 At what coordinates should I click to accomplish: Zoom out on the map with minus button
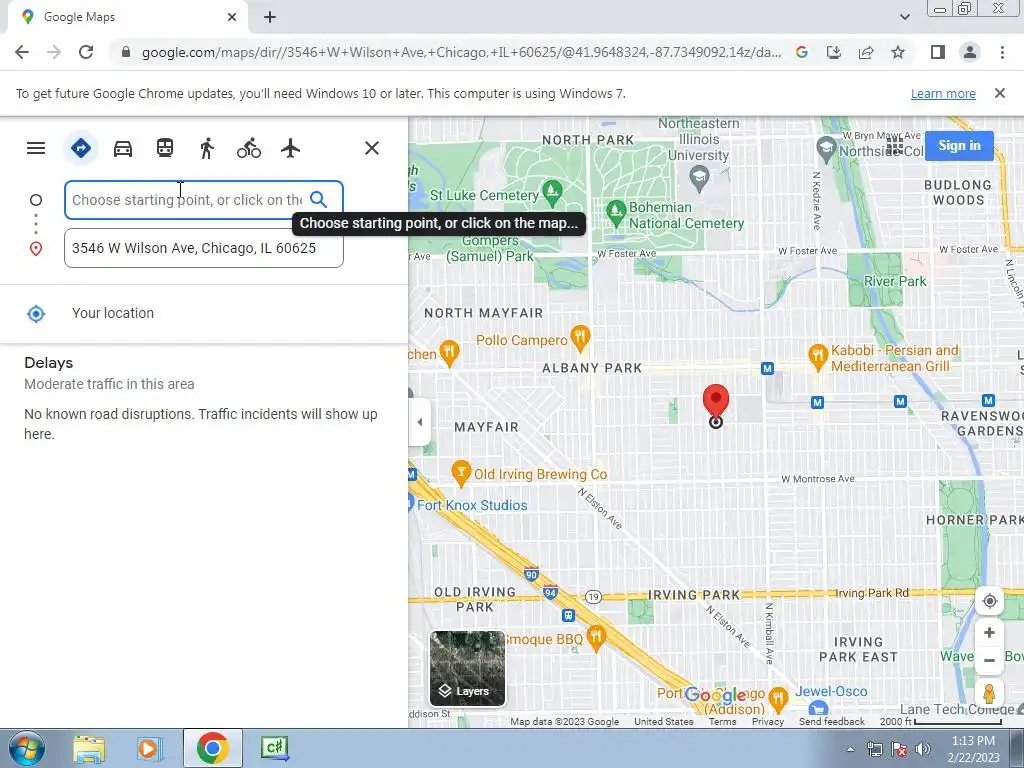989,660
